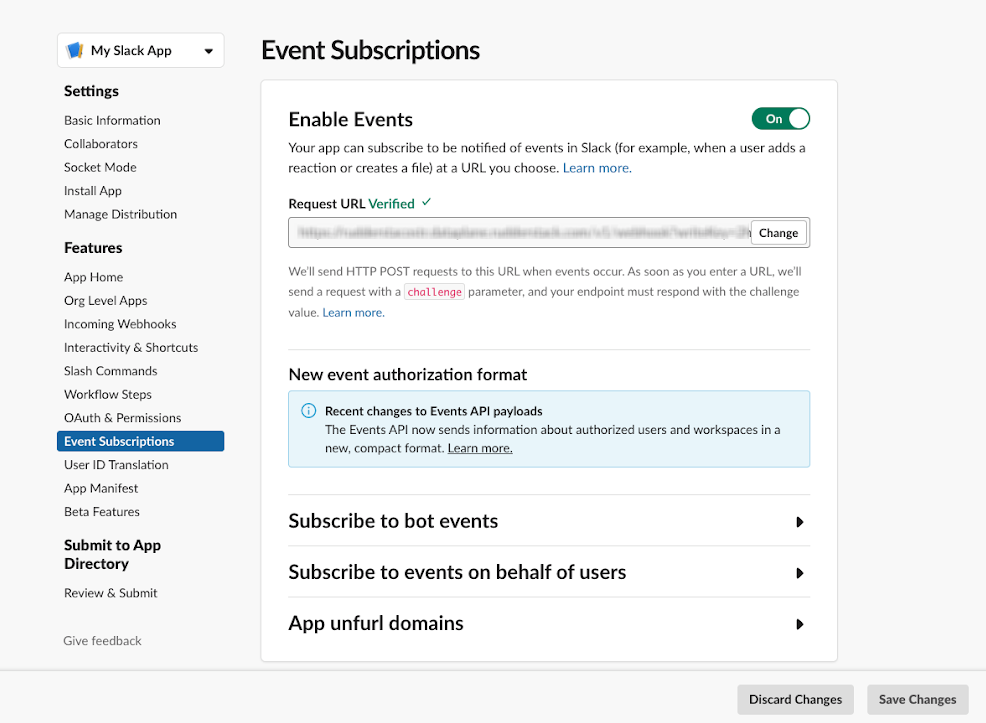Click Recent changes to Events API payloads text

pos(433,411)
